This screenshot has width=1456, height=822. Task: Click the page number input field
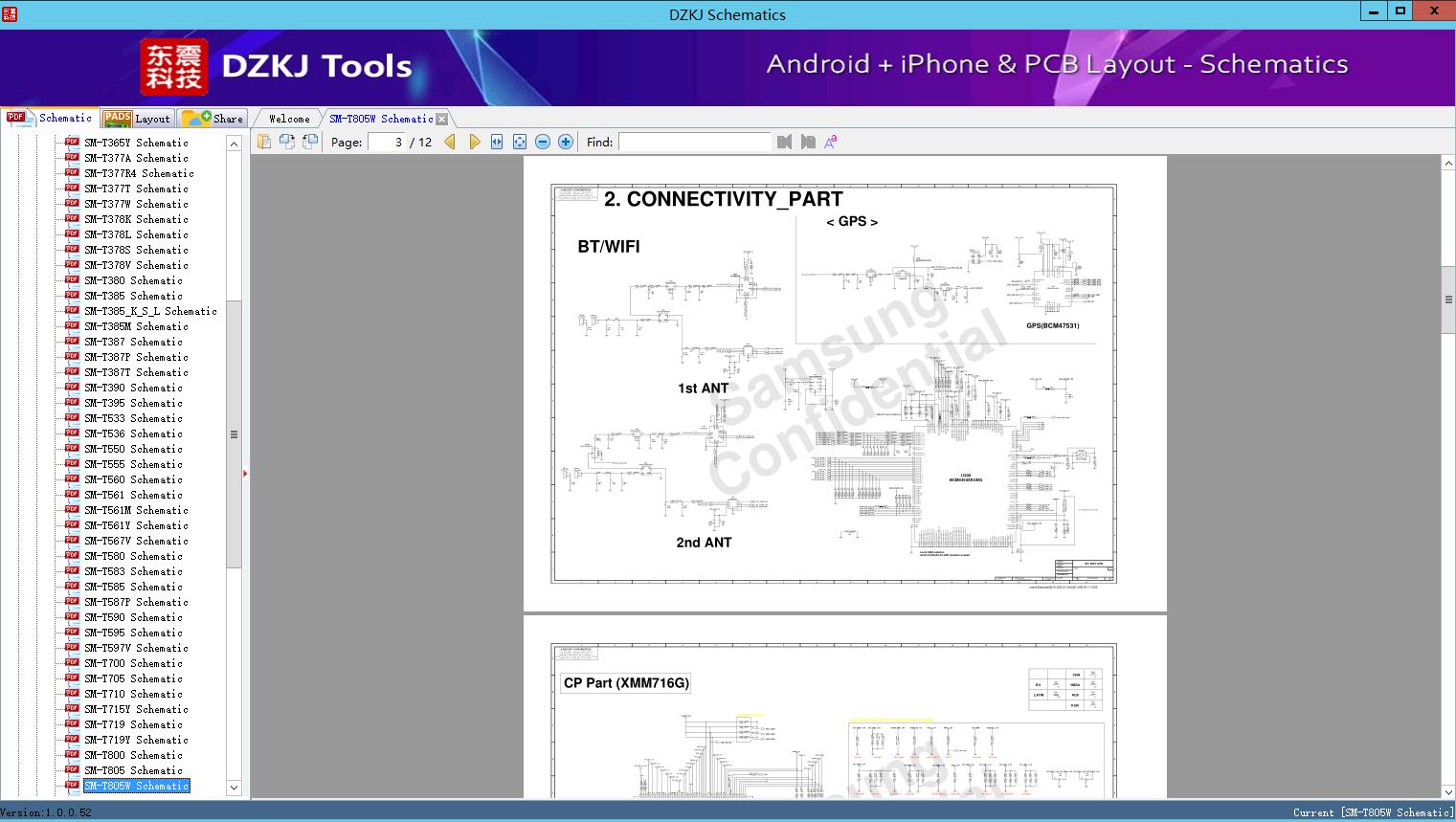(x=388, y=142)
